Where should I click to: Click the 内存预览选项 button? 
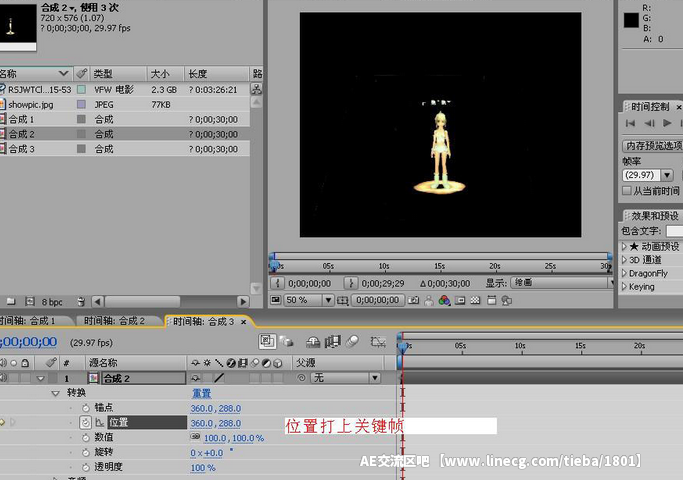click(x=652, y=145)
